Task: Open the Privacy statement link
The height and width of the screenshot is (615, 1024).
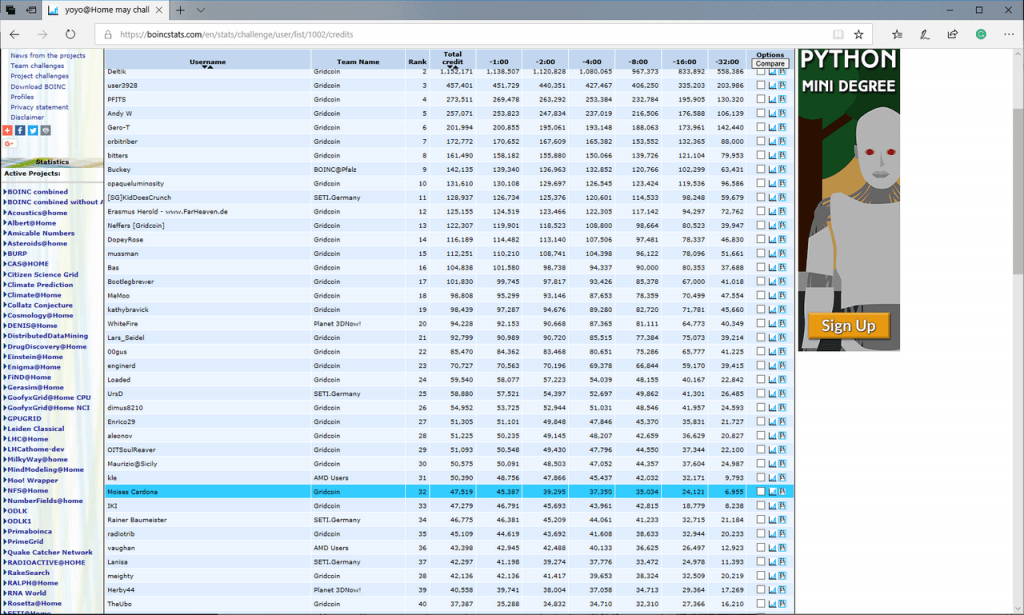Action: tap(39, 107)
